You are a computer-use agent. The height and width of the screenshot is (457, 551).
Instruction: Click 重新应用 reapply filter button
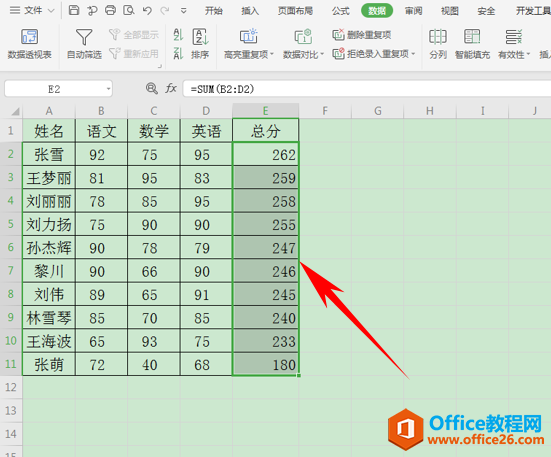(x=134, y=54)
